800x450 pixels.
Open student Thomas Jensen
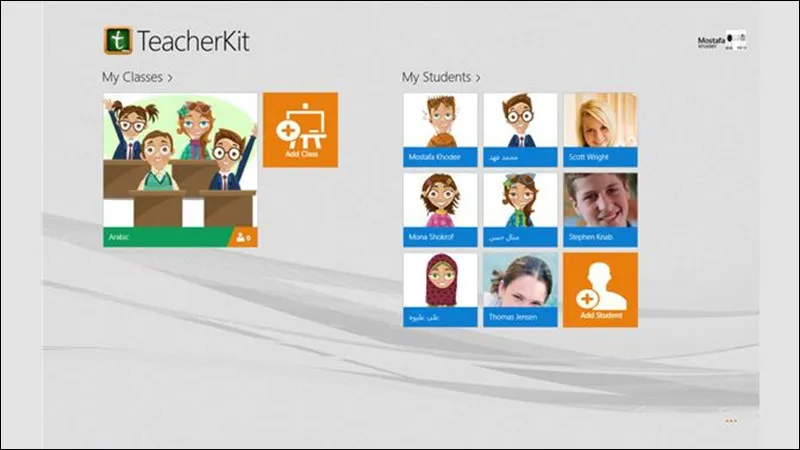(520, 290)
